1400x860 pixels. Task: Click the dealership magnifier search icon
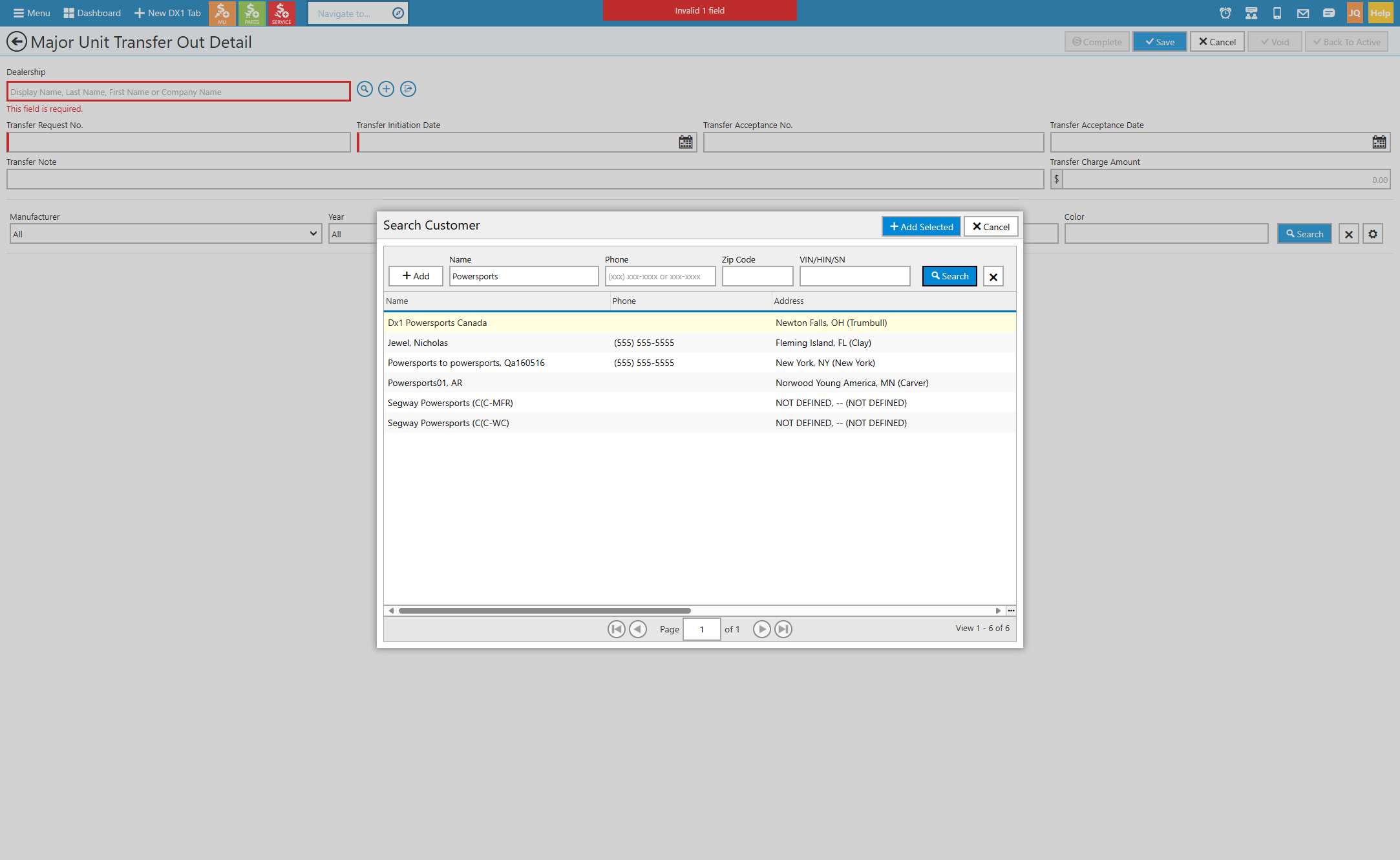click(x=365, y=89)
